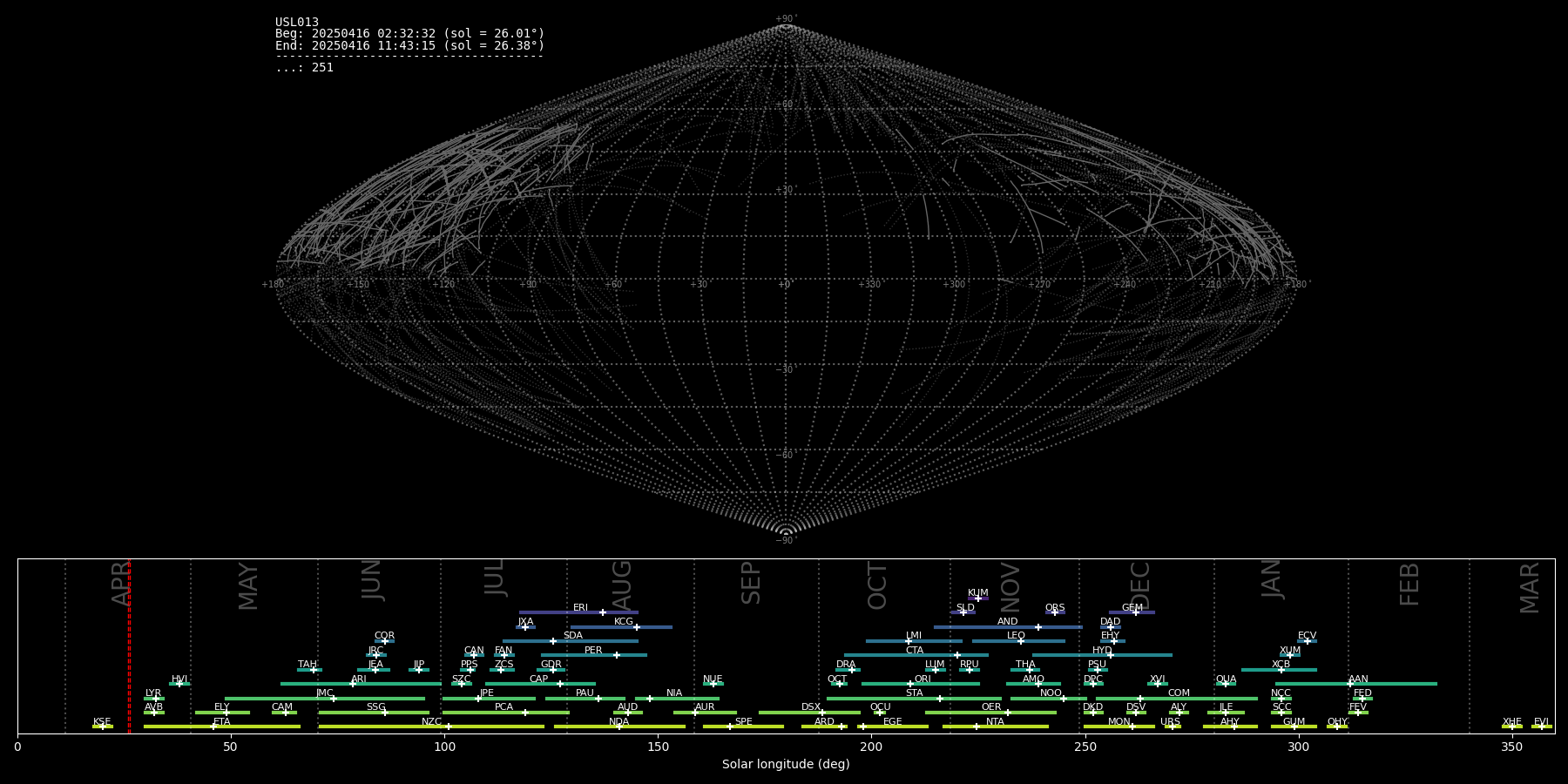Click the LEO shower label
The width and height of the screenshot is (1568, 784).
(1016, 636)
